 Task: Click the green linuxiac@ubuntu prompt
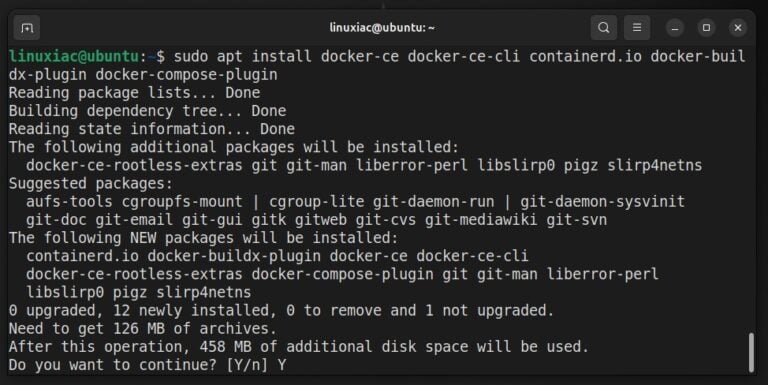74,56
